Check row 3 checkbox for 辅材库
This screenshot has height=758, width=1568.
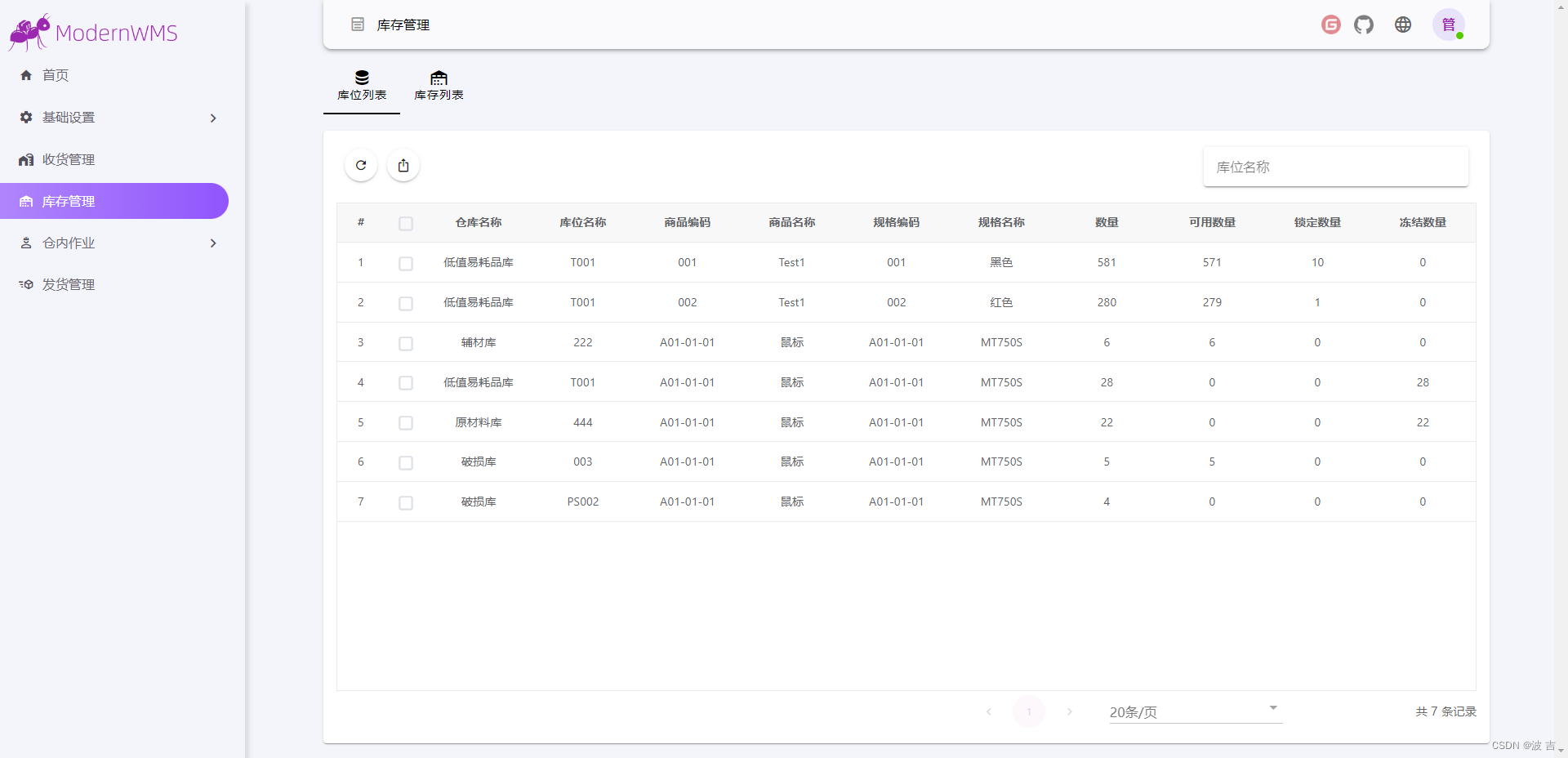coord(406,343)
